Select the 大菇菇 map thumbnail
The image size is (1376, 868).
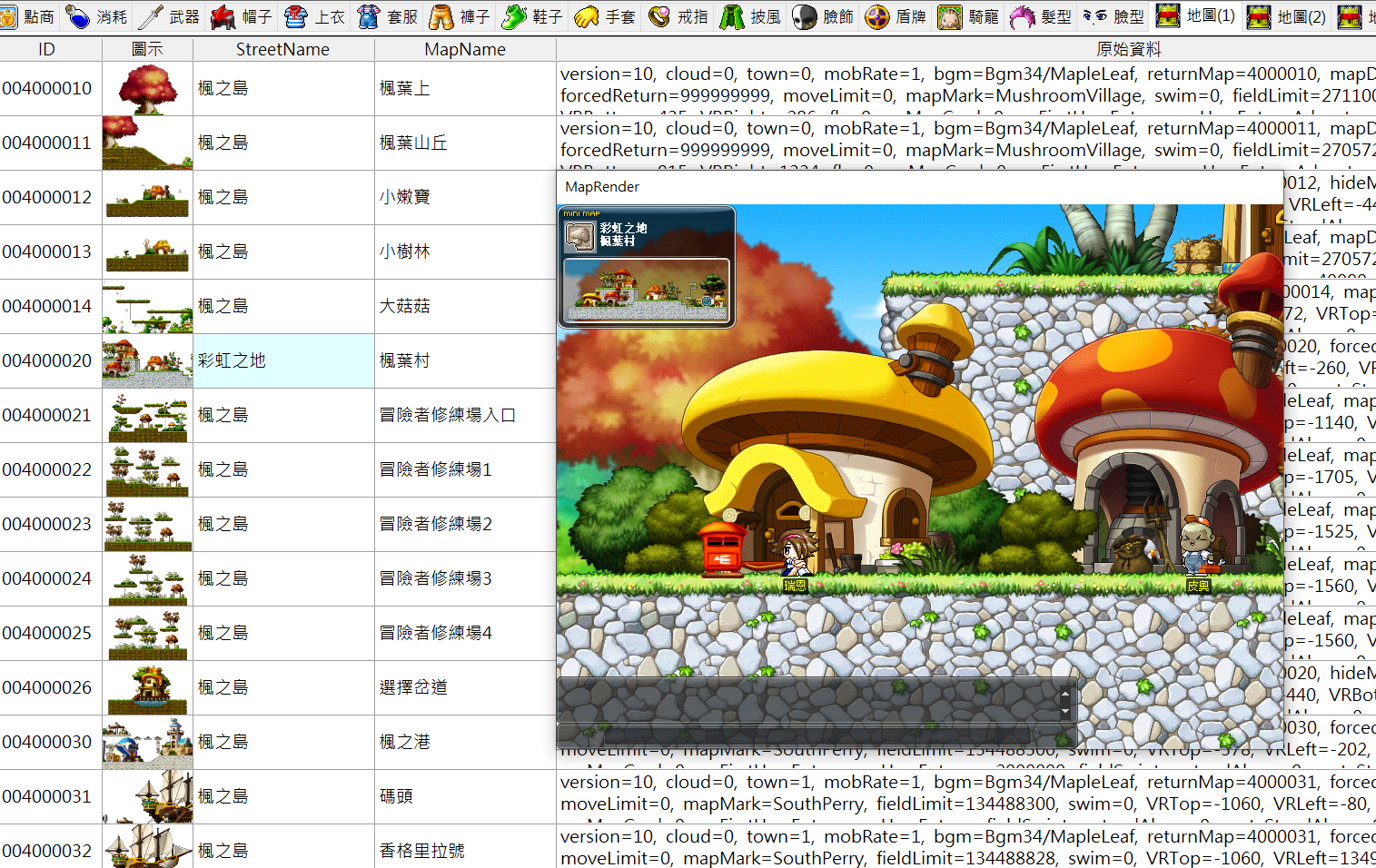pyautogui.click(x=147, y=307)
